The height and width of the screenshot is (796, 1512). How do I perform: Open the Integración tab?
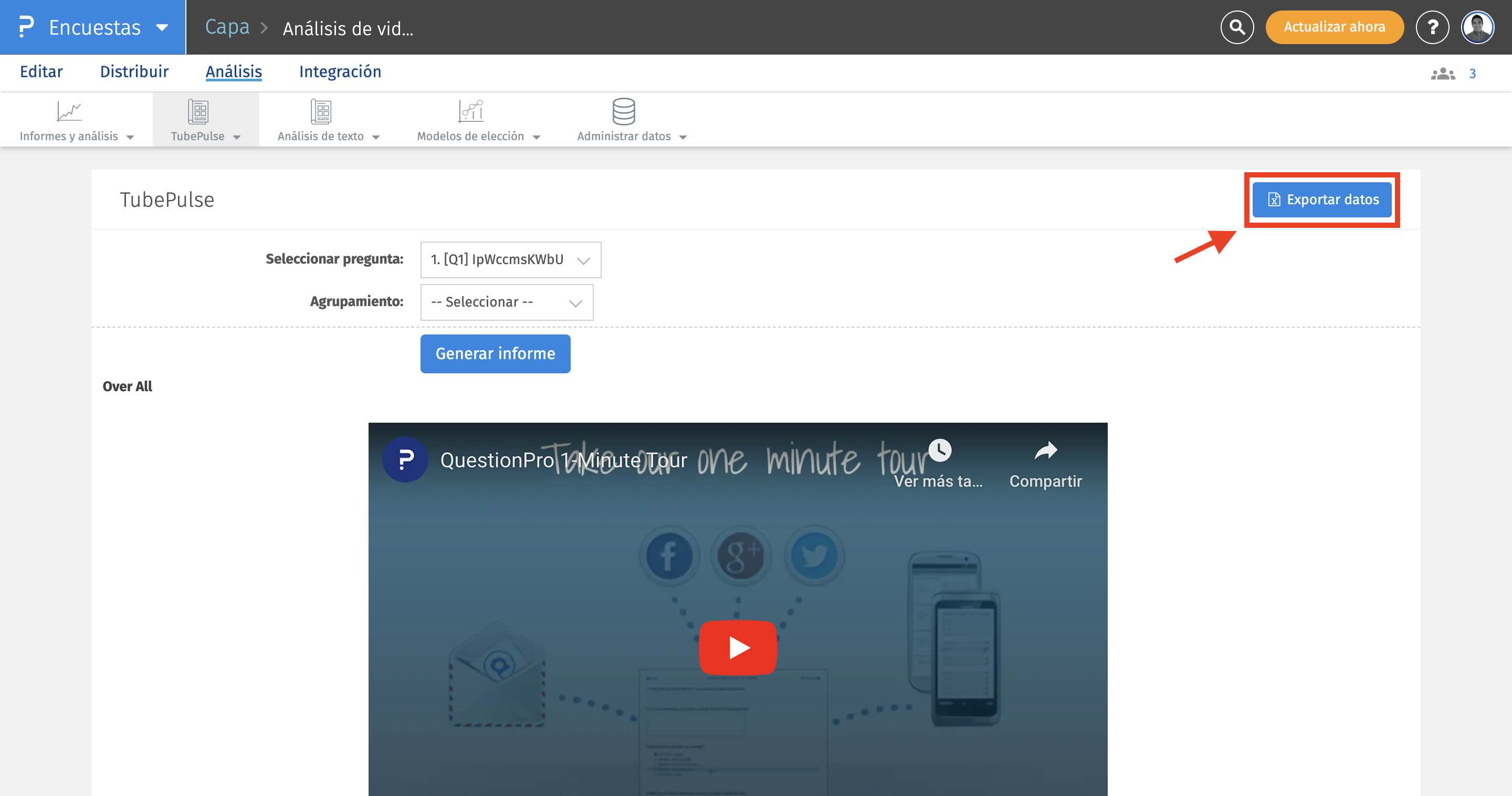point(340,71)
